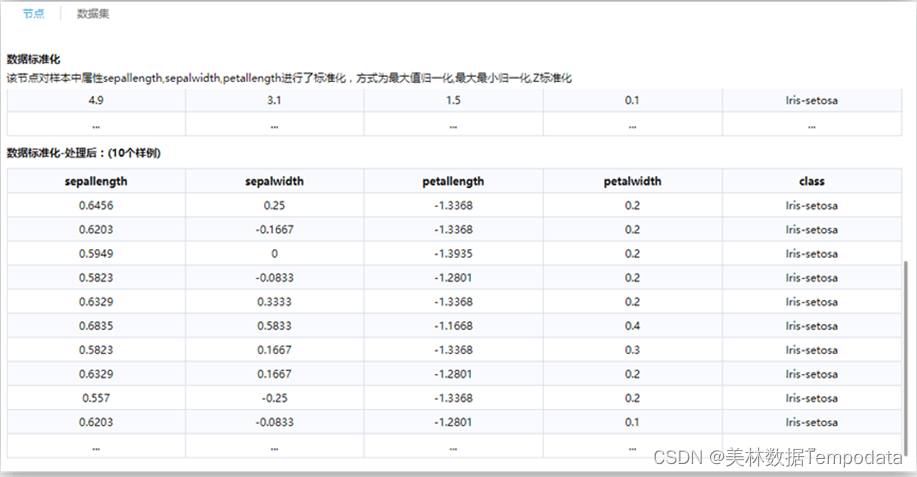
Task: Select the sepallength value 0.557
Action: click(x=96, y=398)
